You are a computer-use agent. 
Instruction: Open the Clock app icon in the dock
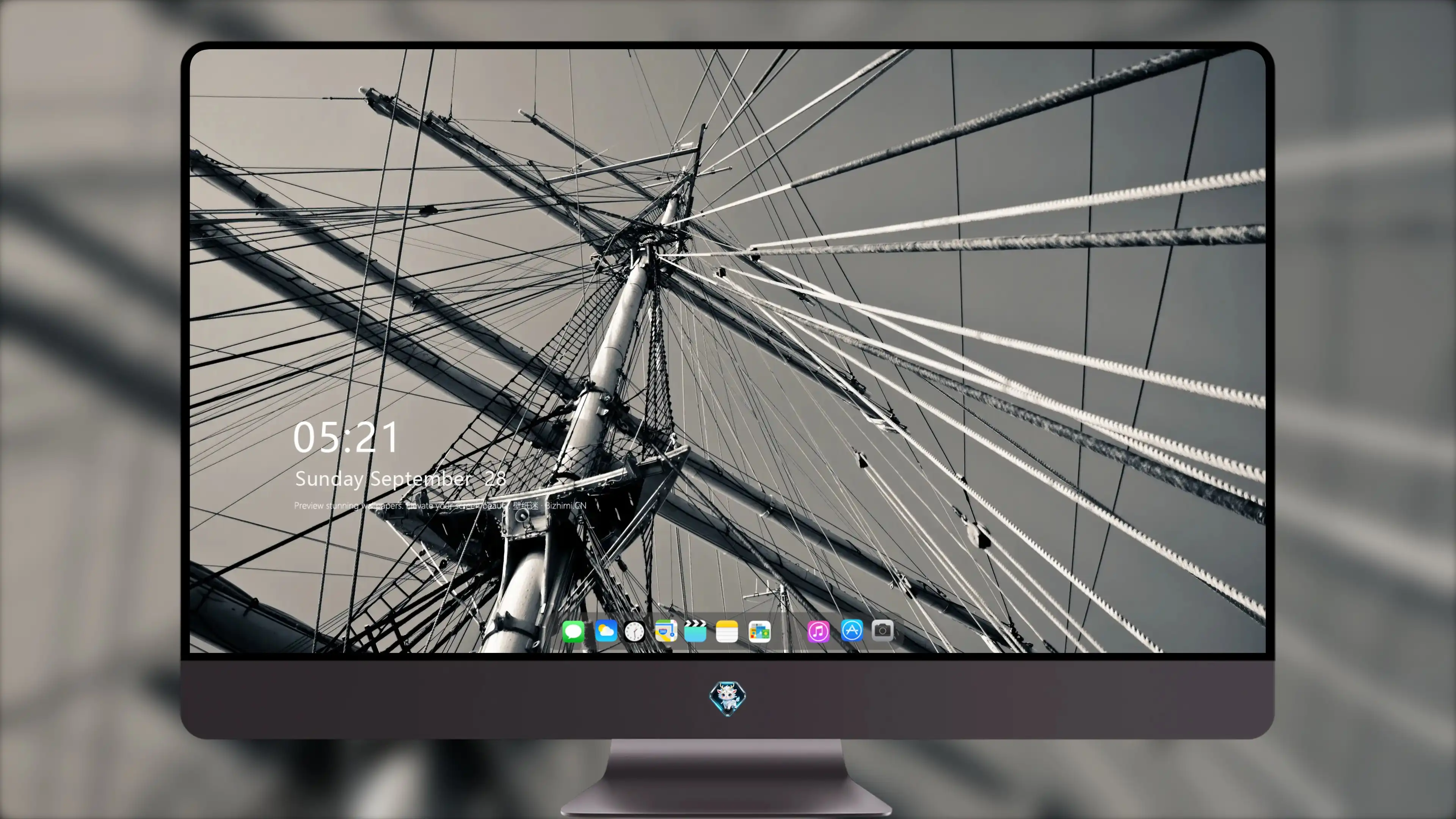point(634,631)
